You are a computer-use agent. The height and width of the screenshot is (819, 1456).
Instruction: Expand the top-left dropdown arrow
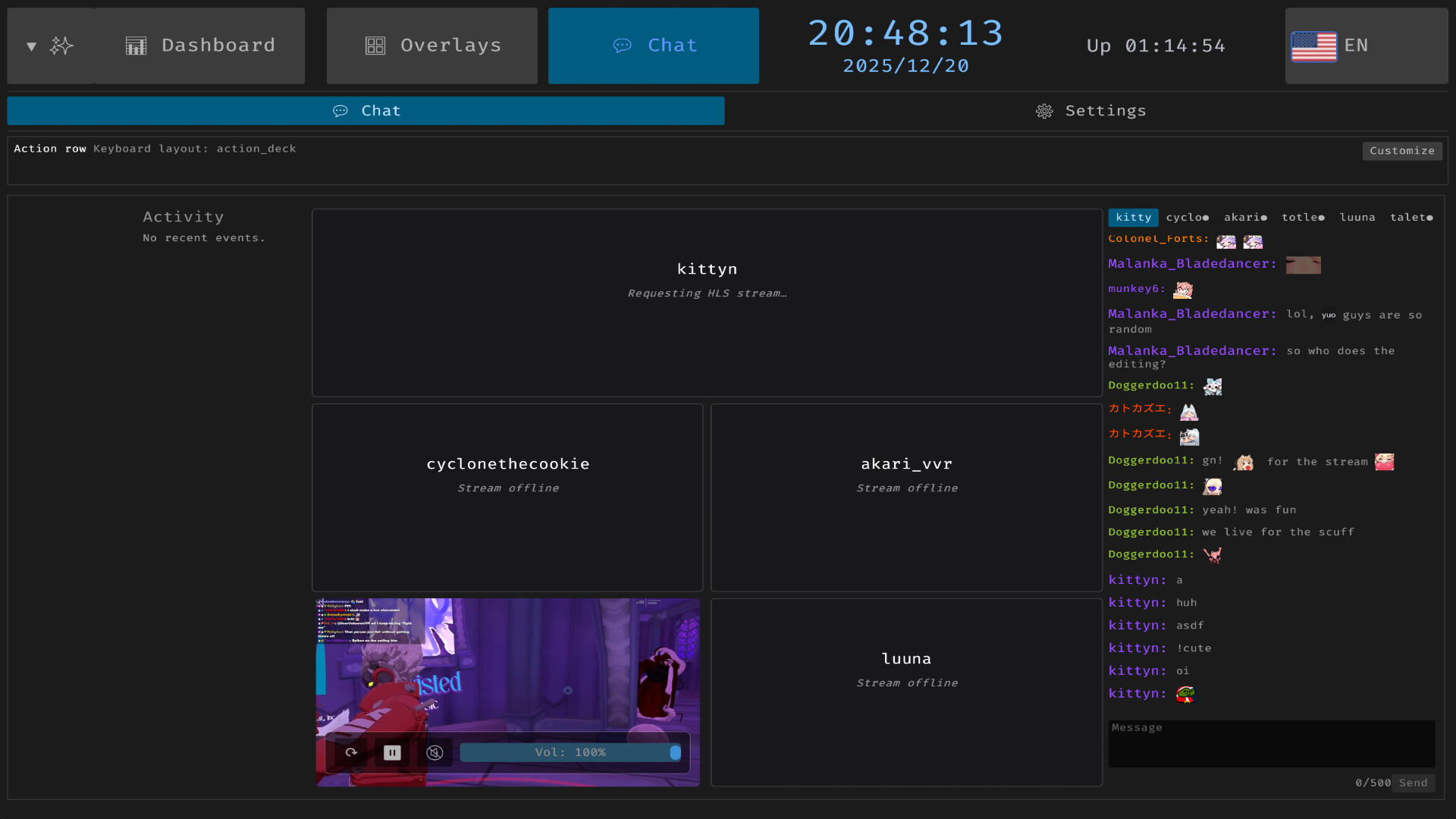click(31, 45)
